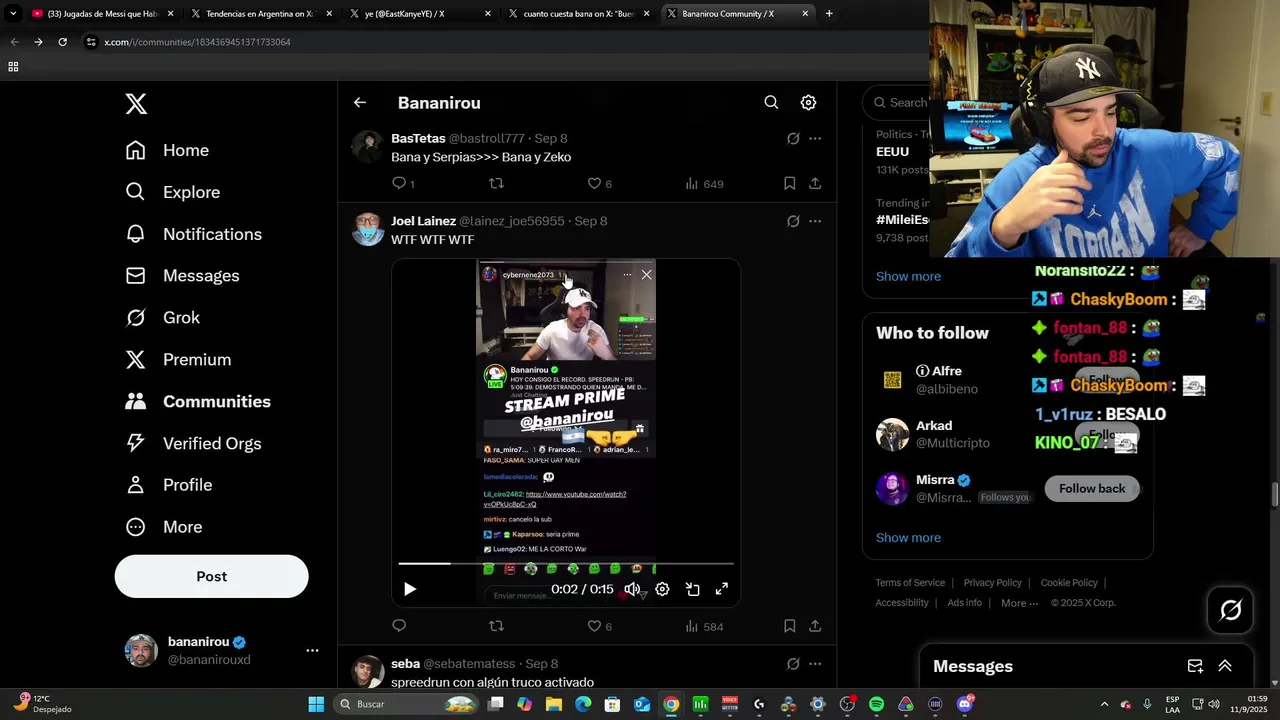Viewport: 1280px width, 720px height.
Task: Compose new message in Messages drawer
Action: pyautogui.click(x=1195, y=666)
